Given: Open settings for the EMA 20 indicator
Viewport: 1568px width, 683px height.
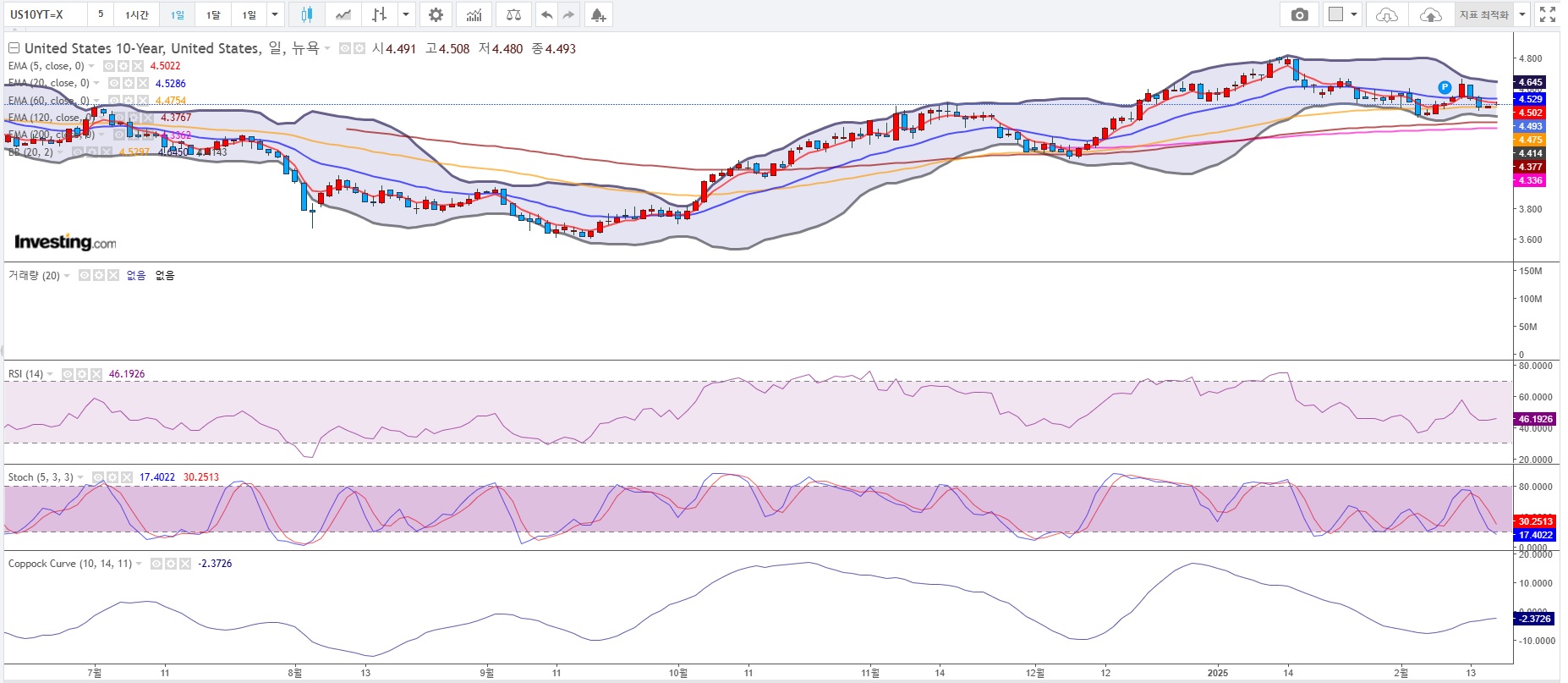Looking at the screenshot, I should [128, 83].
